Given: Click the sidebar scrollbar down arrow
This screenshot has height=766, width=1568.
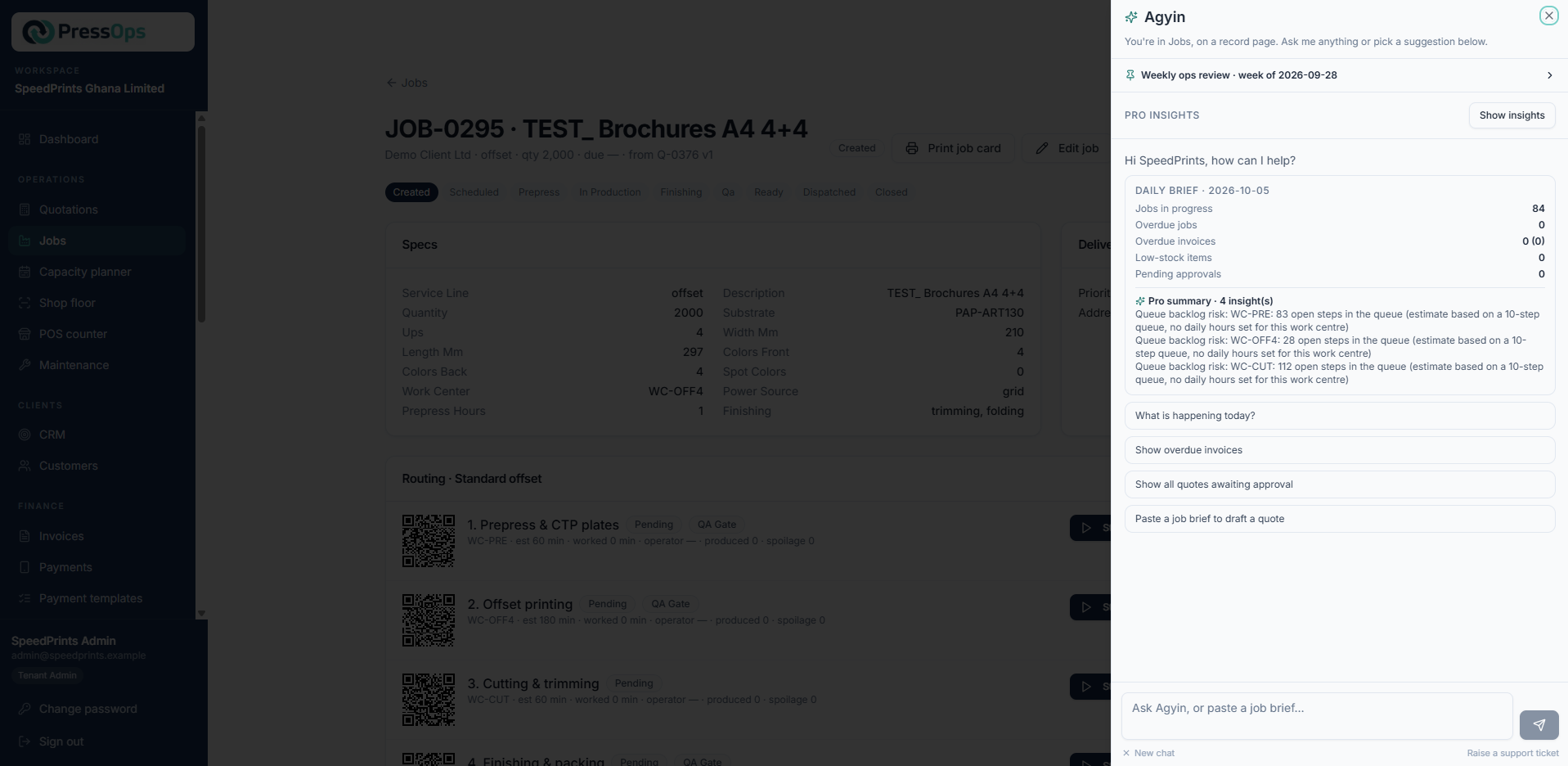Looking at the screenshot, I should click(201, 613).
